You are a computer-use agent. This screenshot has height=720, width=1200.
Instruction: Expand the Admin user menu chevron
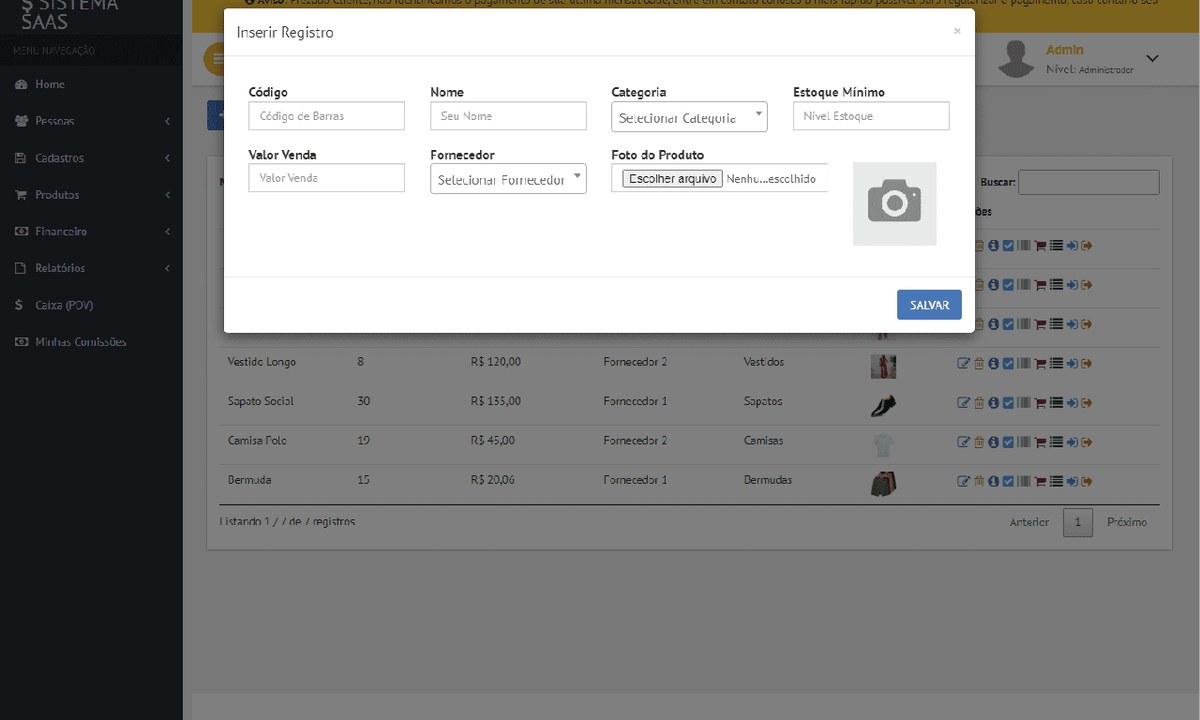pyautogui.click(x=1152, y=58)
